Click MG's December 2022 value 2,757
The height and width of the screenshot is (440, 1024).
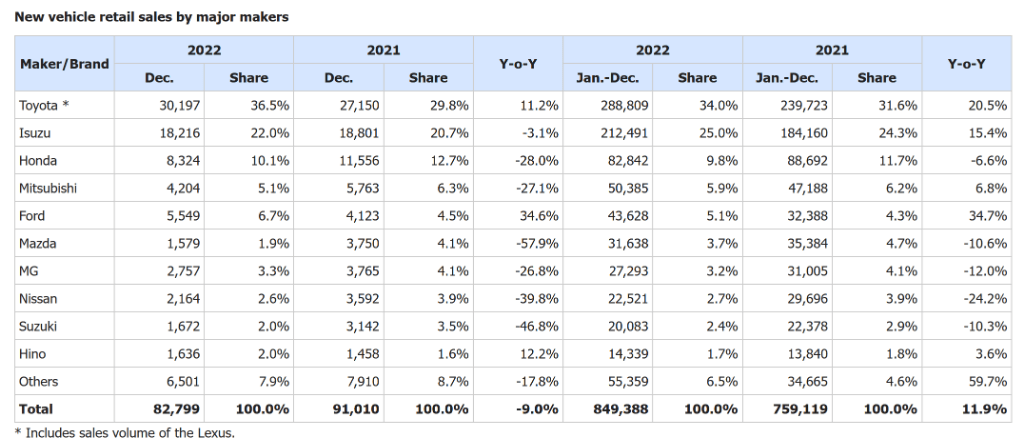(x=182, y=271)
